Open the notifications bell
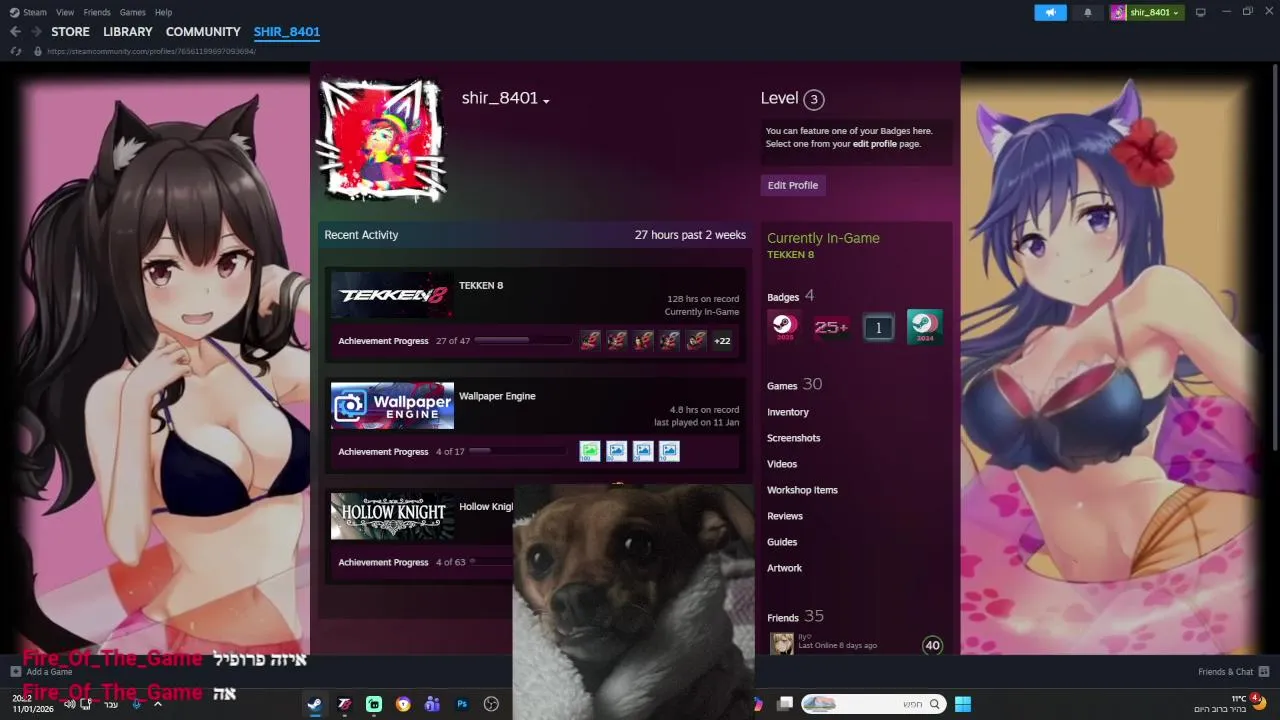Screen dimensions: 1280x720 tap(1088, 12)
